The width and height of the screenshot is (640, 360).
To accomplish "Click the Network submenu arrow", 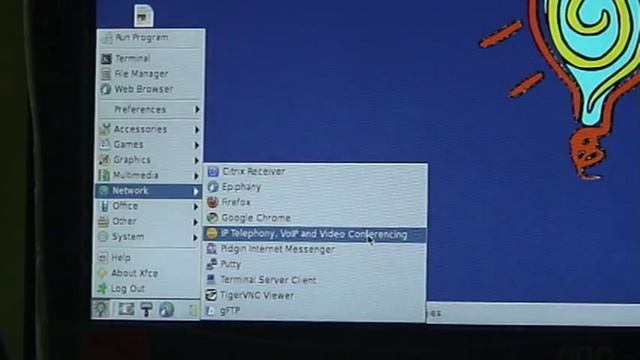I will (x=196, y=191).
